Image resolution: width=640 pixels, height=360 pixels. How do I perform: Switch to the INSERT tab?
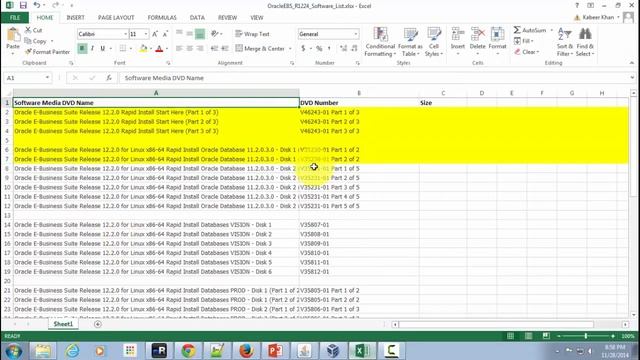pyautogui.click(x=76, y=18)
